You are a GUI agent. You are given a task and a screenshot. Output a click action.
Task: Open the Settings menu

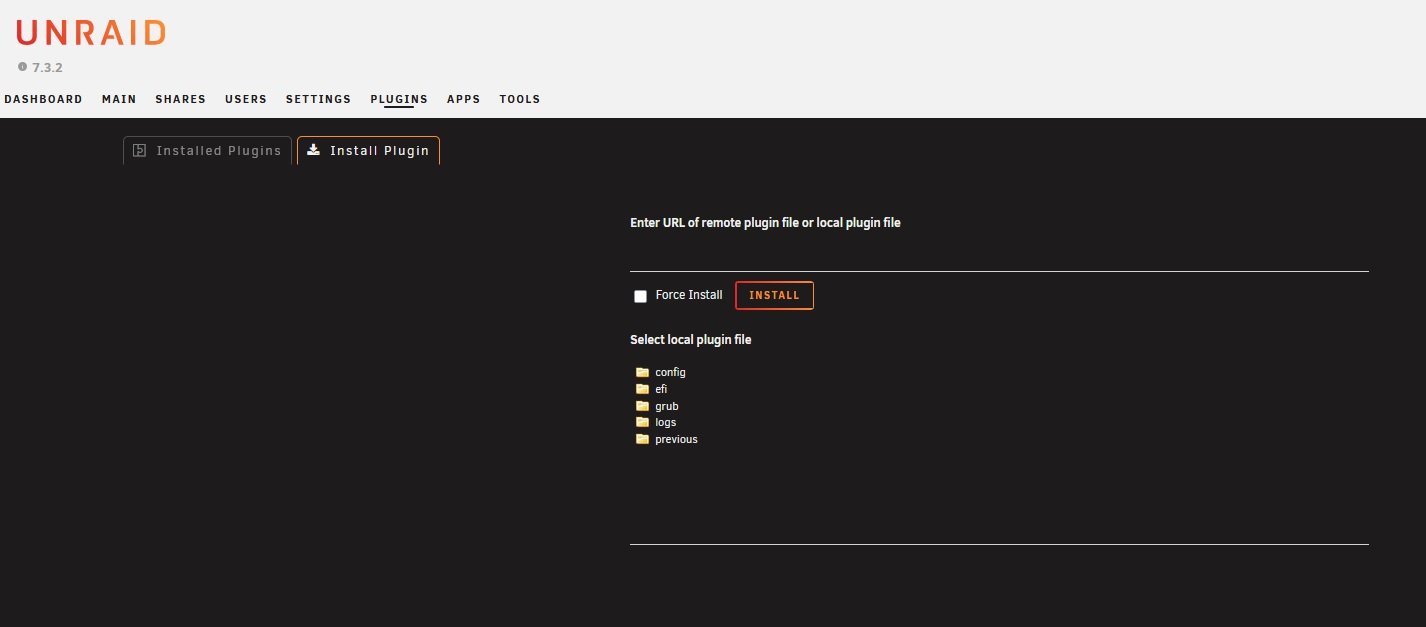[318, 99]
